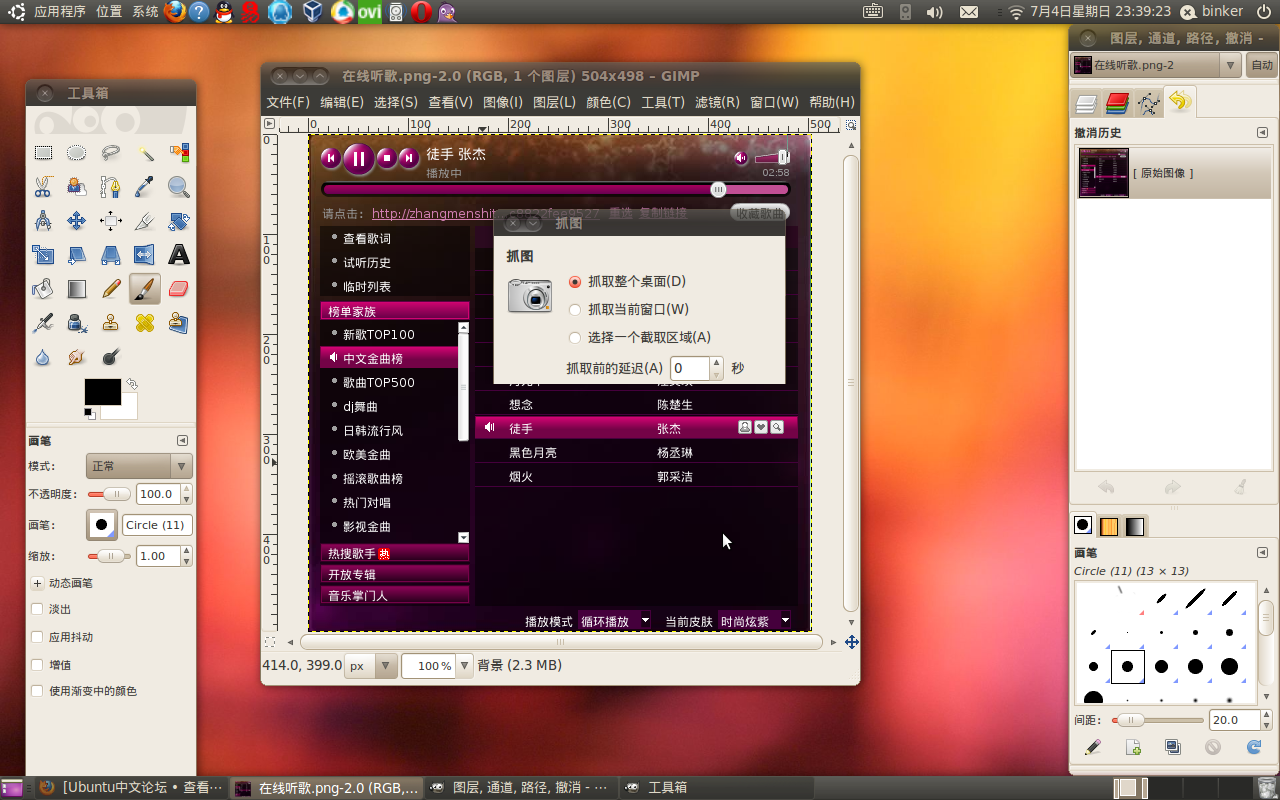Select the Color Picker eyedropper tool
The width and height of the screenshot is (1280, 800).
[x=145, y=187]
